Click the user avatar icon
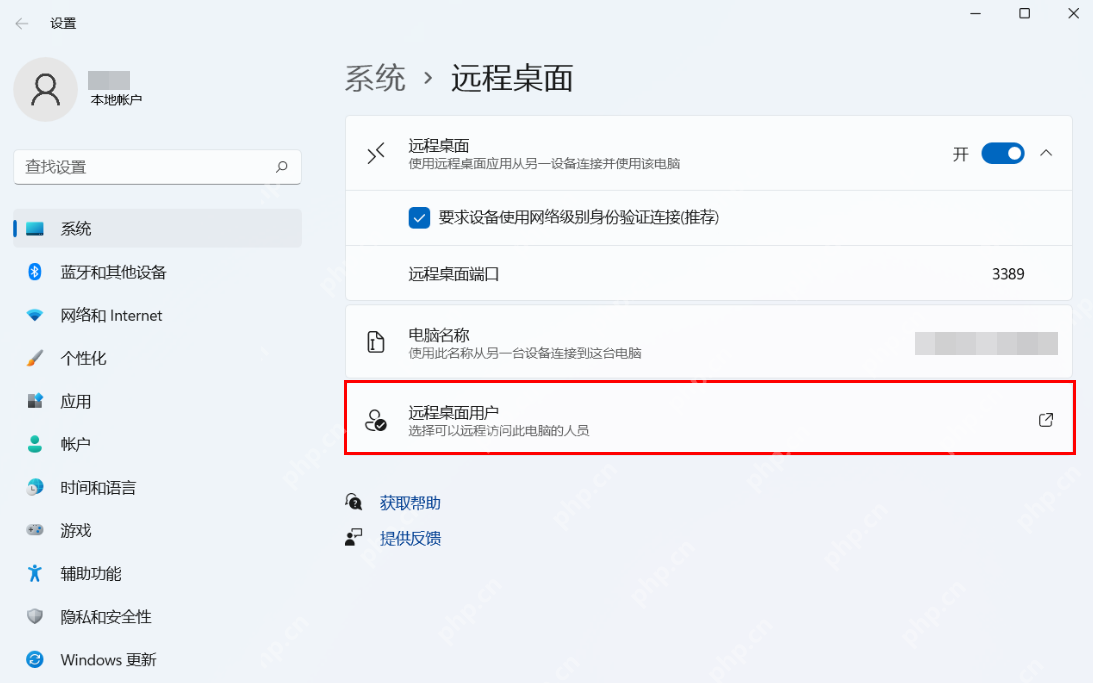1093x683 pixels. [x=45, y=89]
